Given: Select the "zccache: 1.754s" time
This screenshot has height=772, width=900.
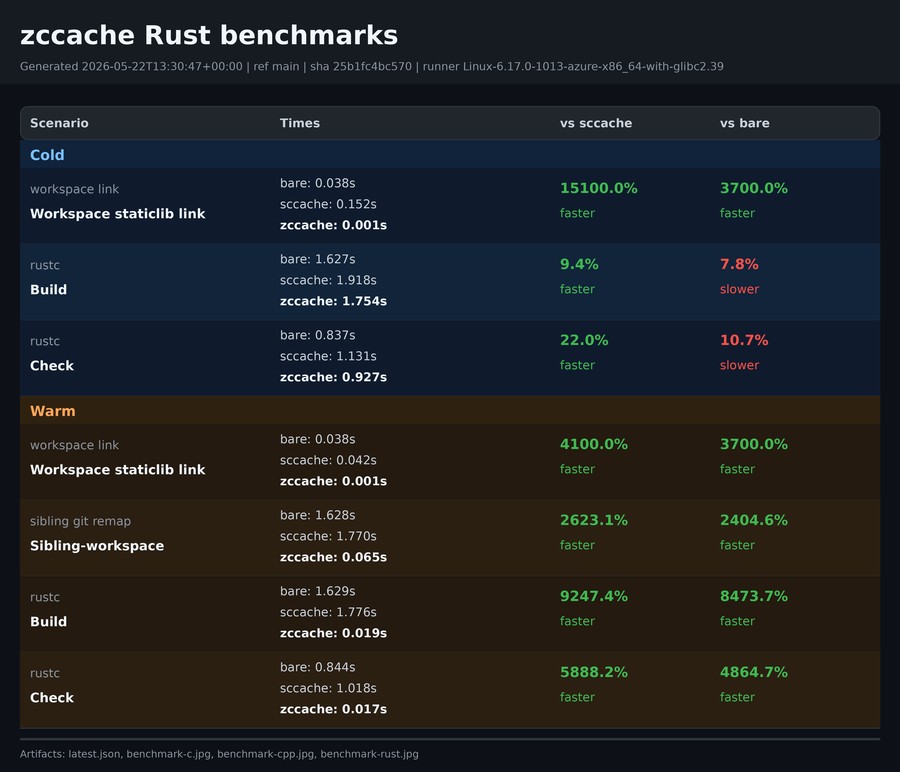Looking at the screenshot, I should coord(333,301).
